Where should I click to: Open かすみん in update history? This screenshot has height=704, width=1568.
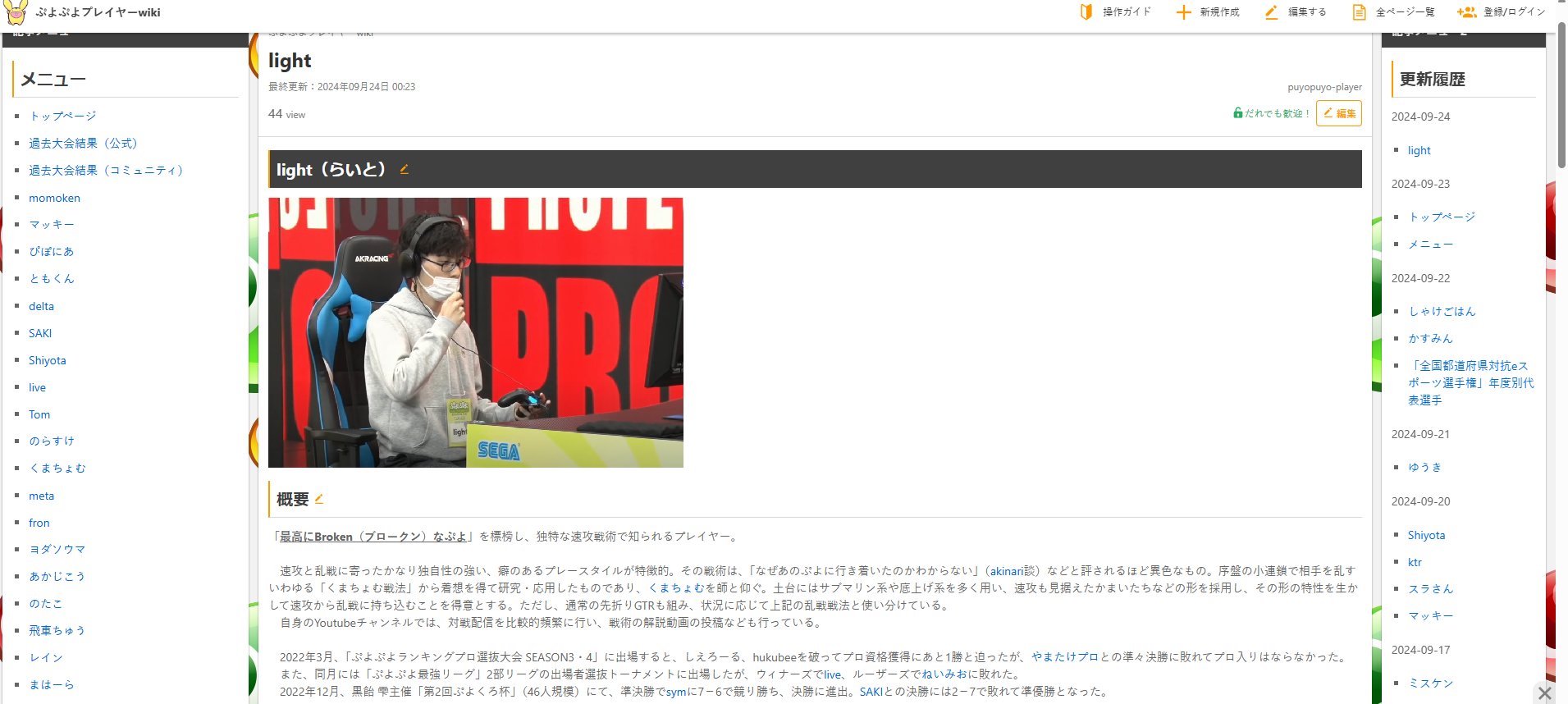(1430, 338)
